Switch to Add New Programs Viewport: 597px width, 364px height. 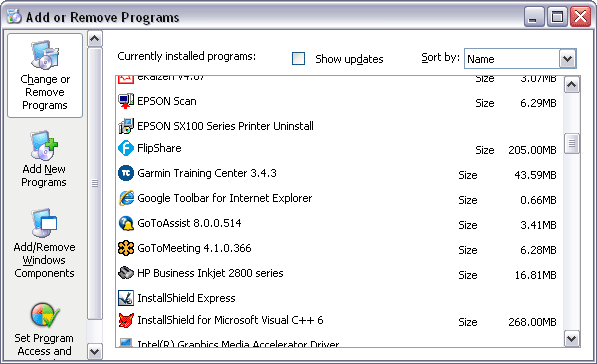44,159
